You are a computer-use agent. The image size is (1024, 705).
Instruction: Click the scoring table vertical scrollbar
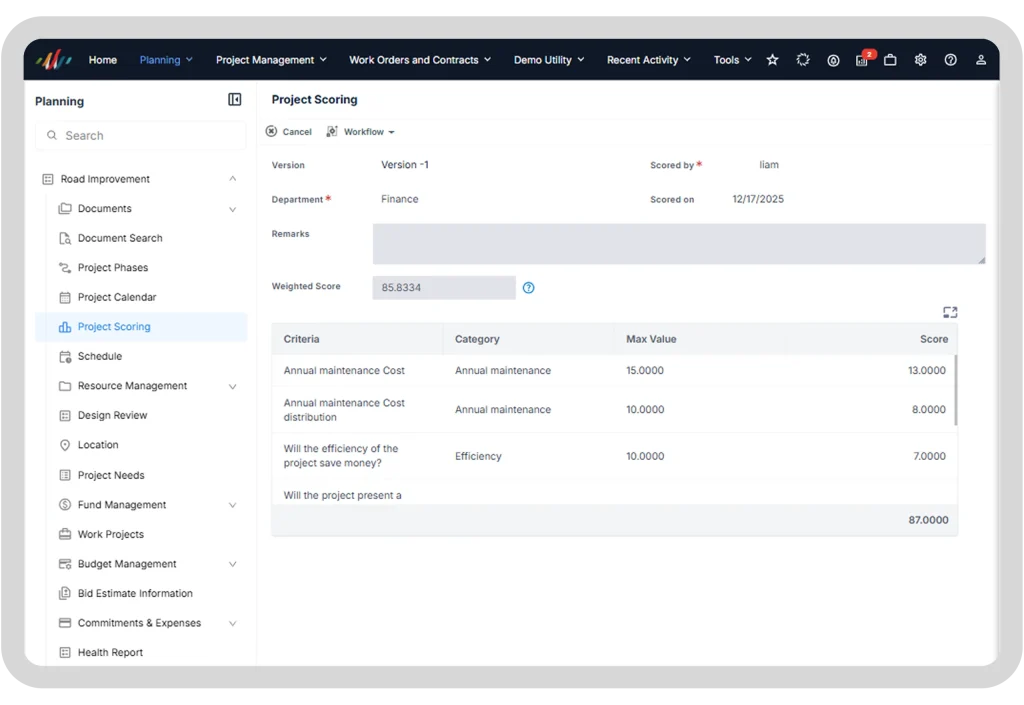955,390
